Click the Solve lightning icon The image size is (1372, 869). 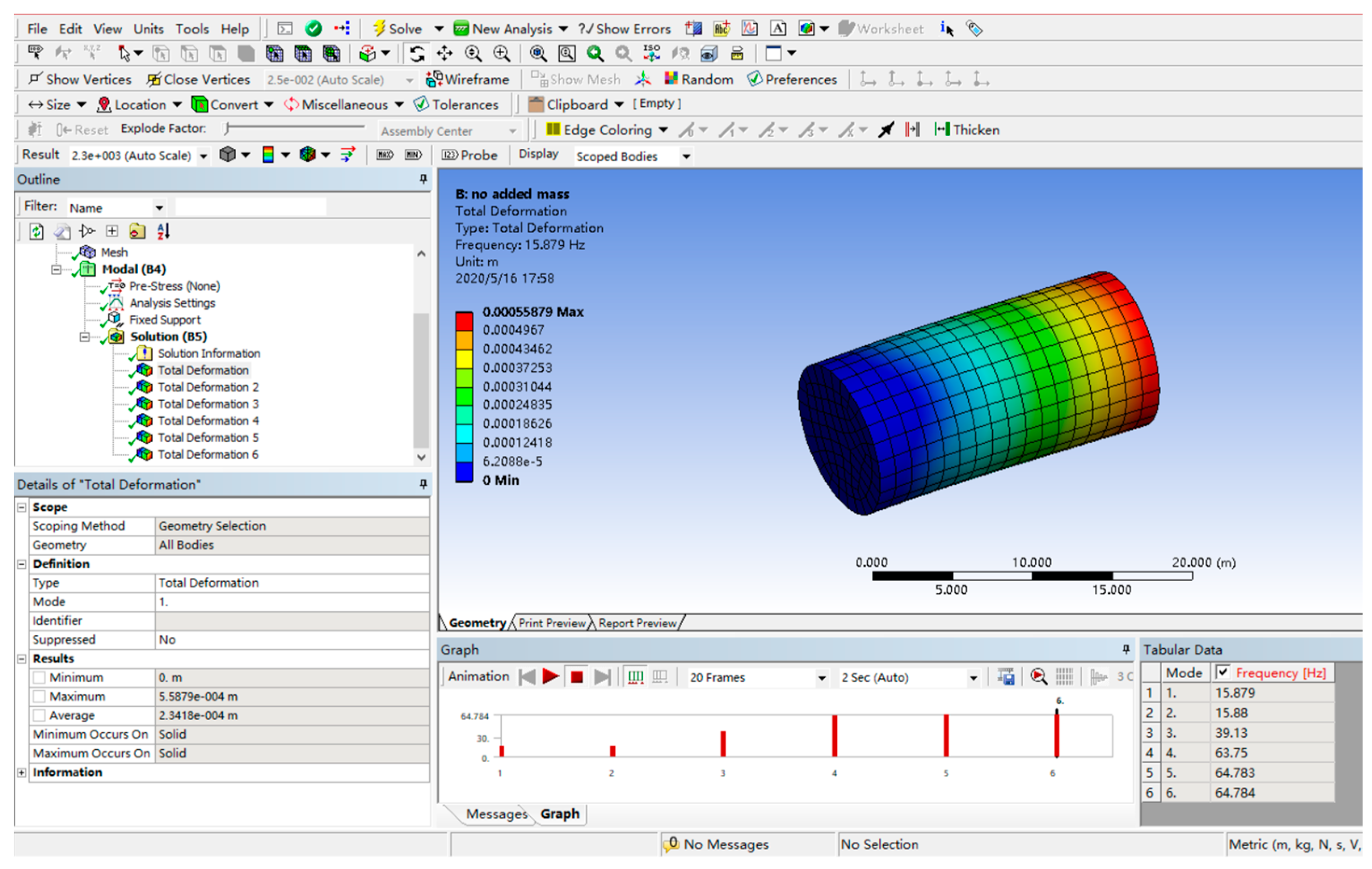coord(379,28)
